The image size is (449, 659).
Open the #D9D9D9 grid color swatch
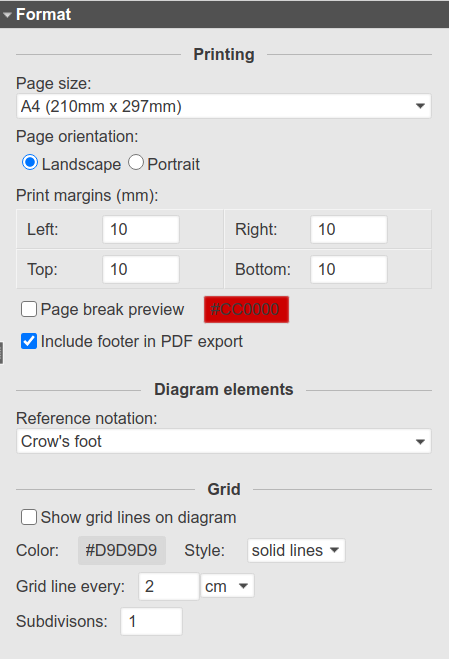point(122,550)
